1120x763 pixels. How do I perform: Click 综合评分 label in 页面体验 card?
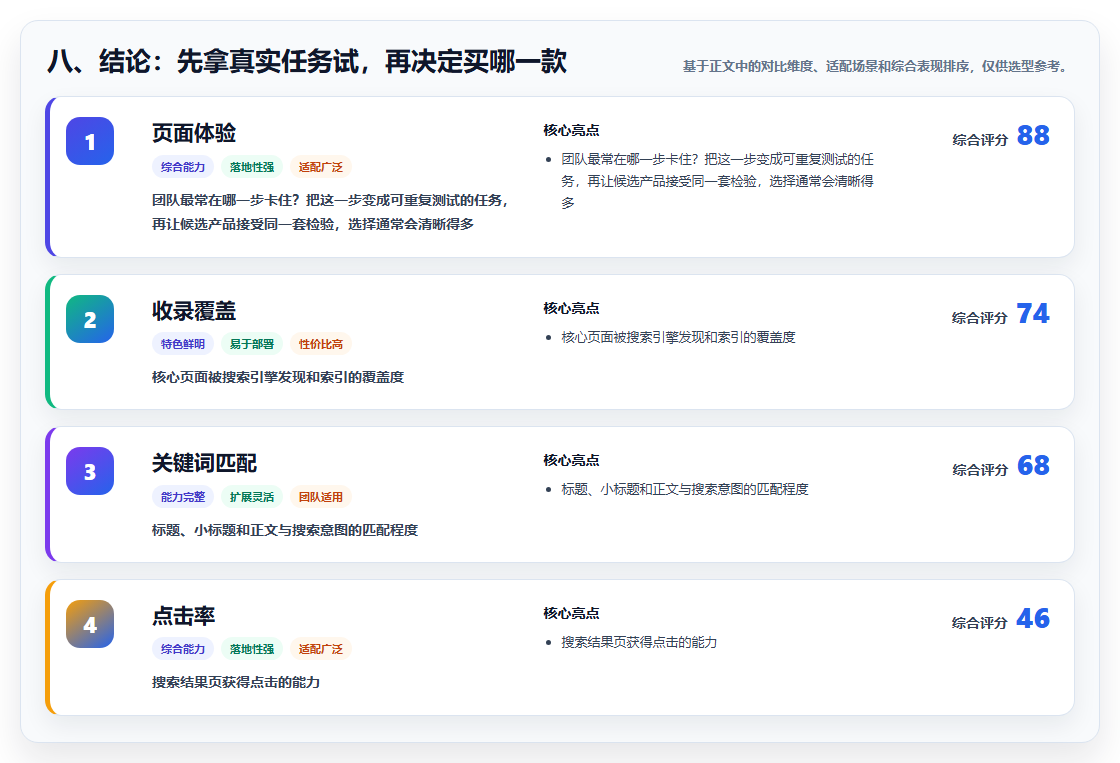click(x=980, y=140)
